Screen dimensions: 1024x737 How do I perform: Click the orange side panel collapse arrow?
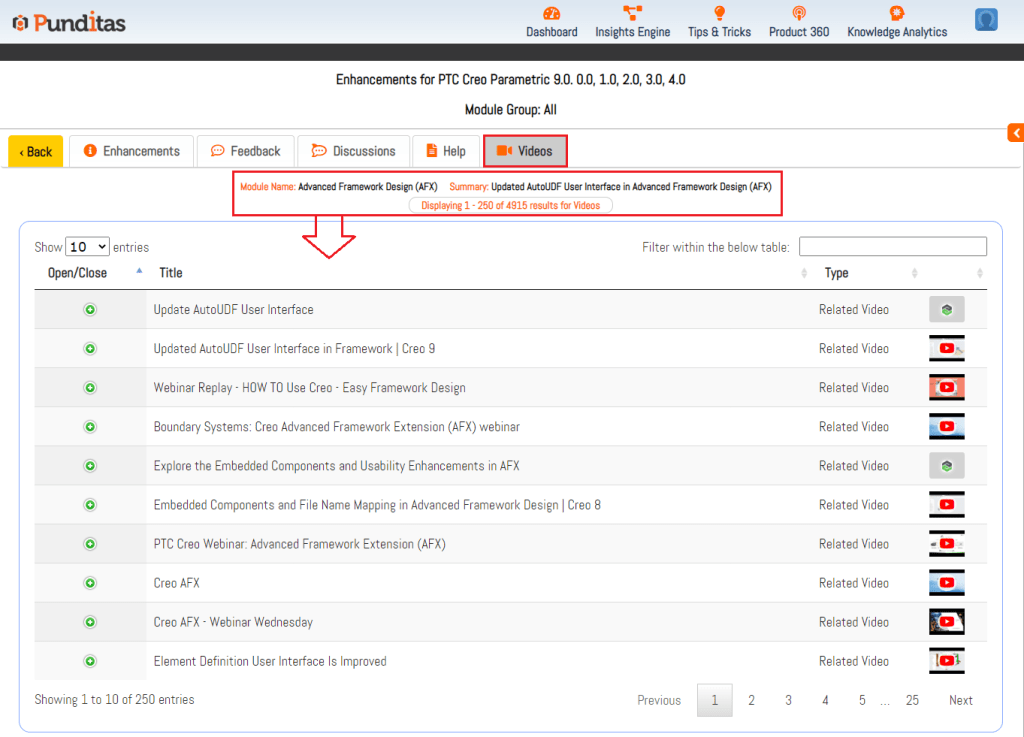[x=1015, y=133]
